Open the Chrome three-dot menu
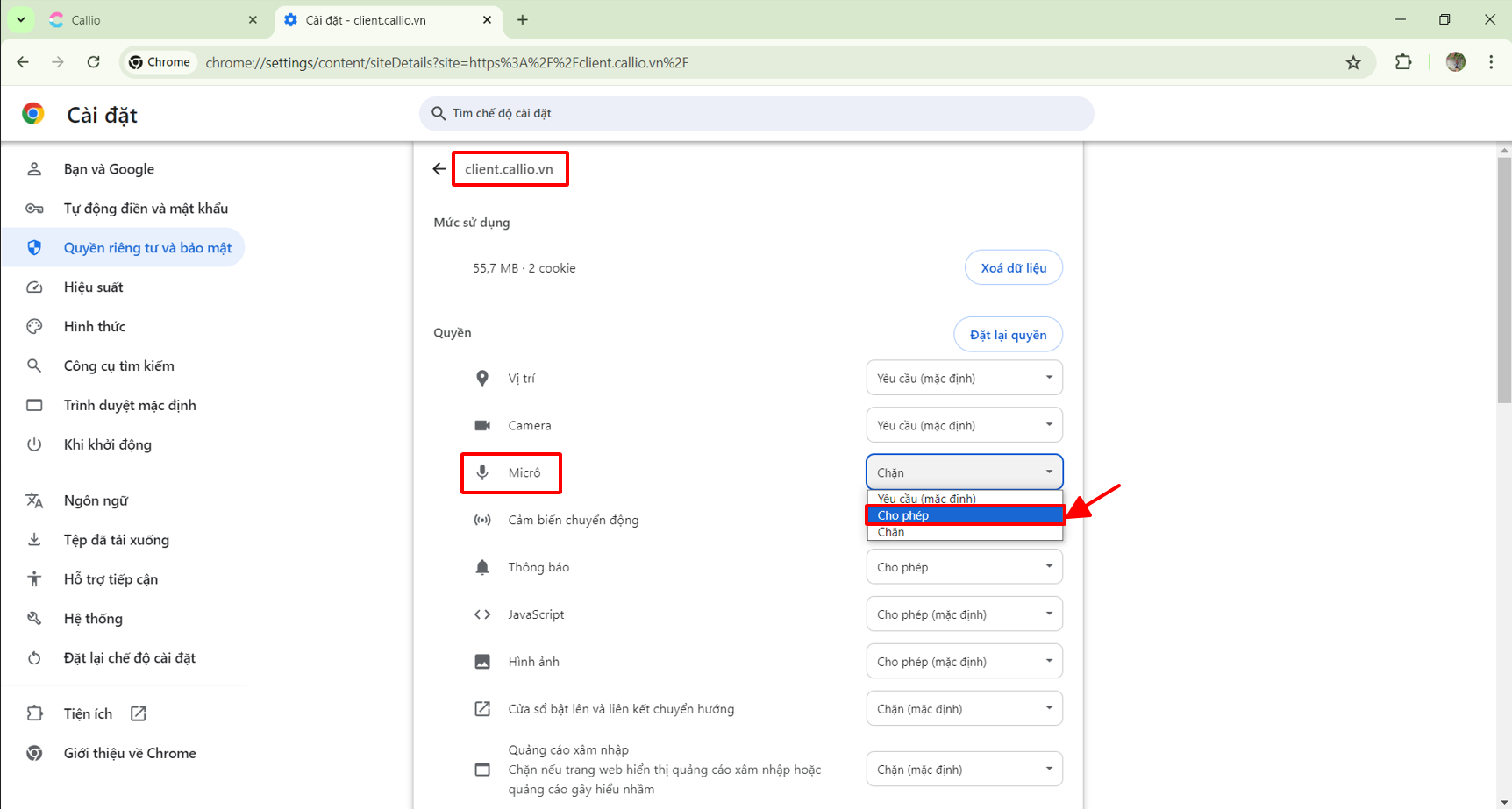Image resolution: width=1512 pixels, height=809 pixels. 1491,62
